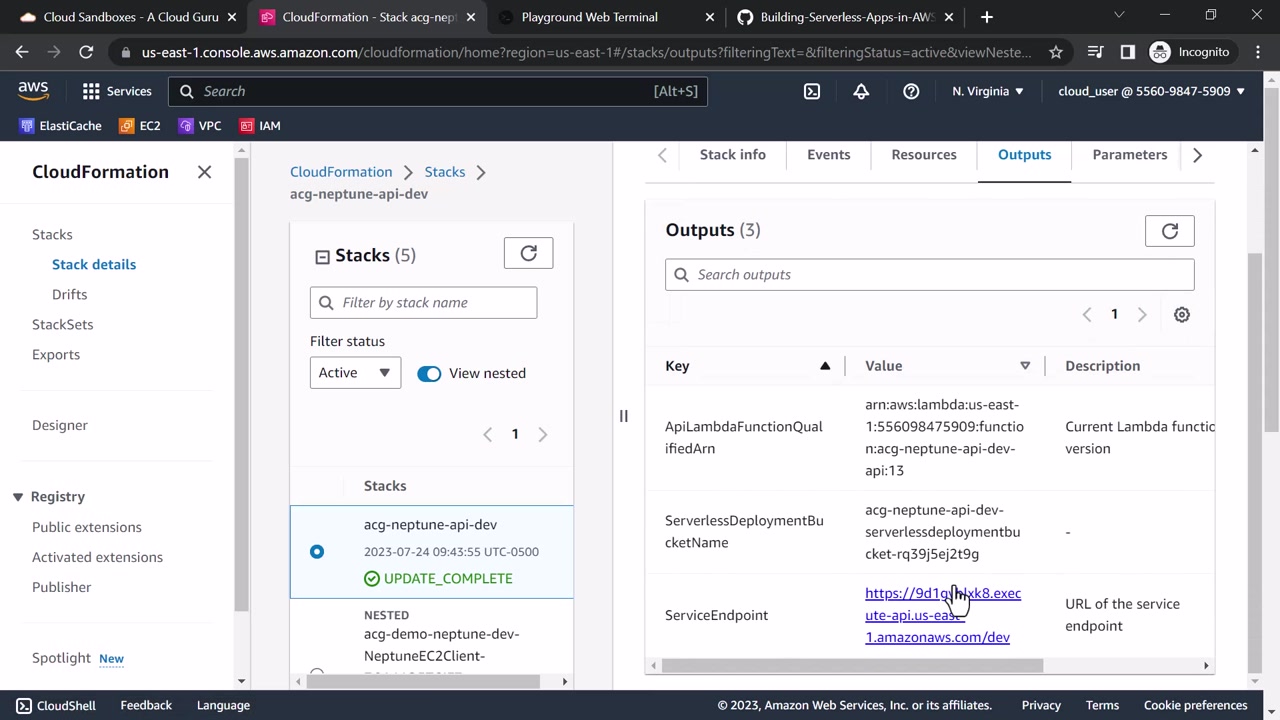Viewport: 1280px width, 720px height.
Task: Open Public extensions in the sidebar
Action: coord(87,528)
